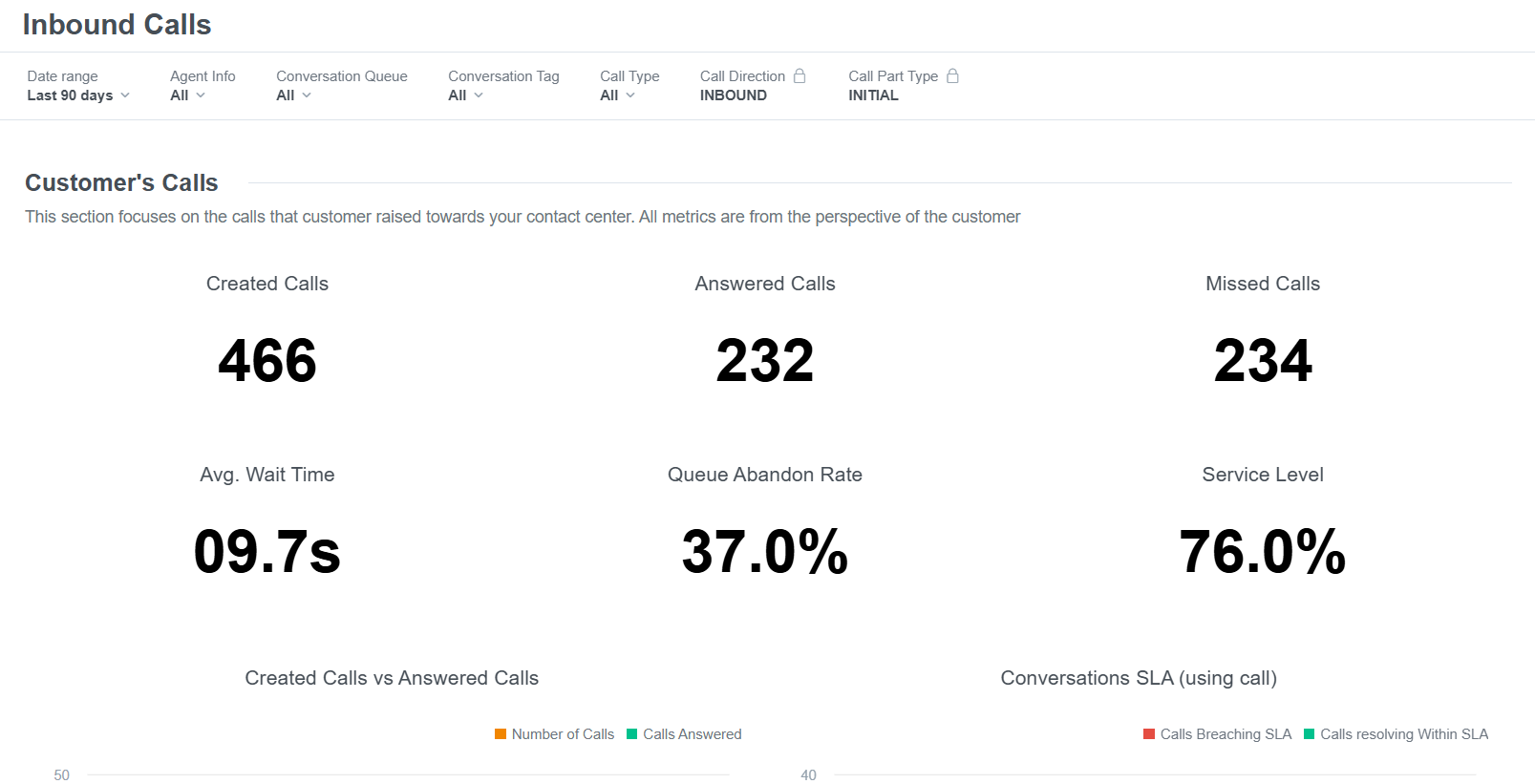Click the Avg. Wait Time value 09.7s
Viewport: 1535px width, 784px height.
(267, 552)
